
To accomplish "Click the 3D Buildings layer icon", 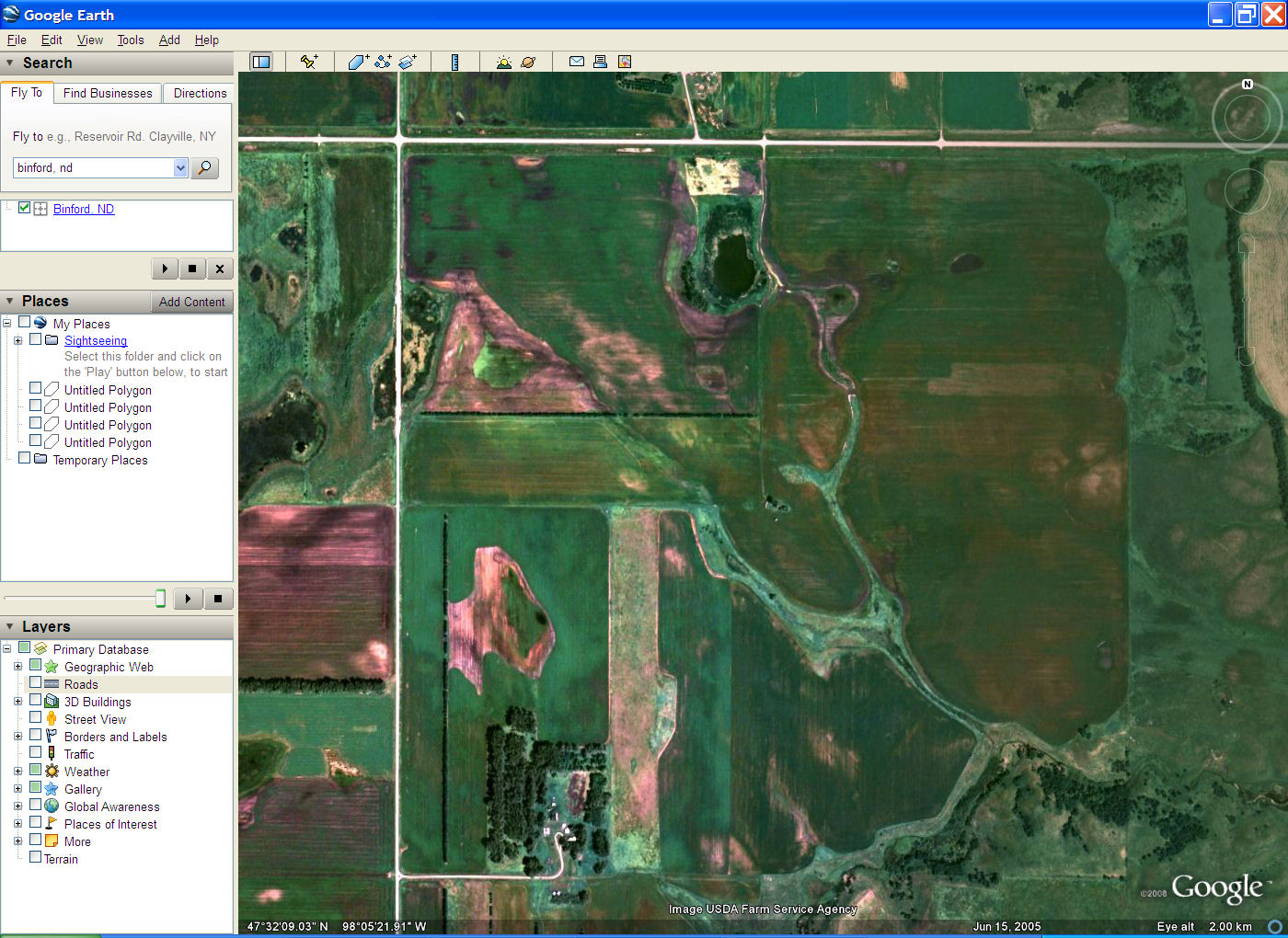I will coord(52,702).
